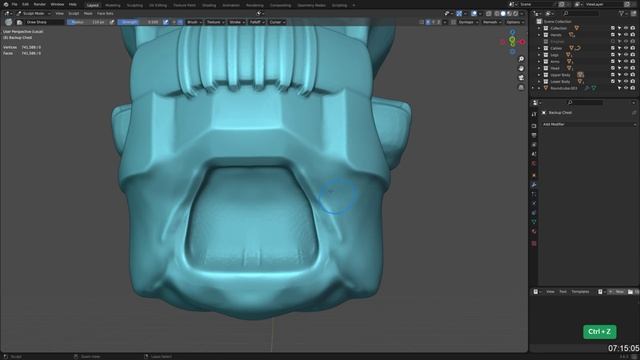Open the Dyntopo dropdown
Viewport: 640px width, 360px height.
tap(468, 22)
